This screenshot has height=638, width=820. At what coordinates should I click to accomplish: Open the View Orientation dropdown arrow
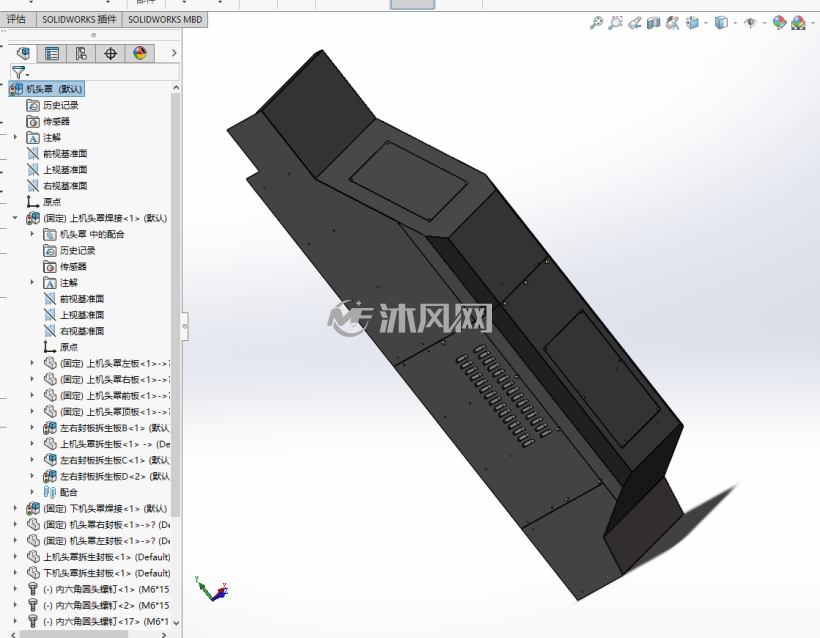pyautogui.click(x=706, y=23)
